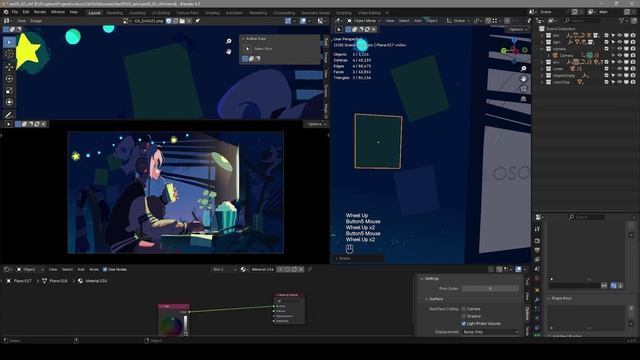Image resolution: width=640 pixels, height=360 pixels.
Task: Click the green Y axis on navigation gizmo
Action: [504, 51]
